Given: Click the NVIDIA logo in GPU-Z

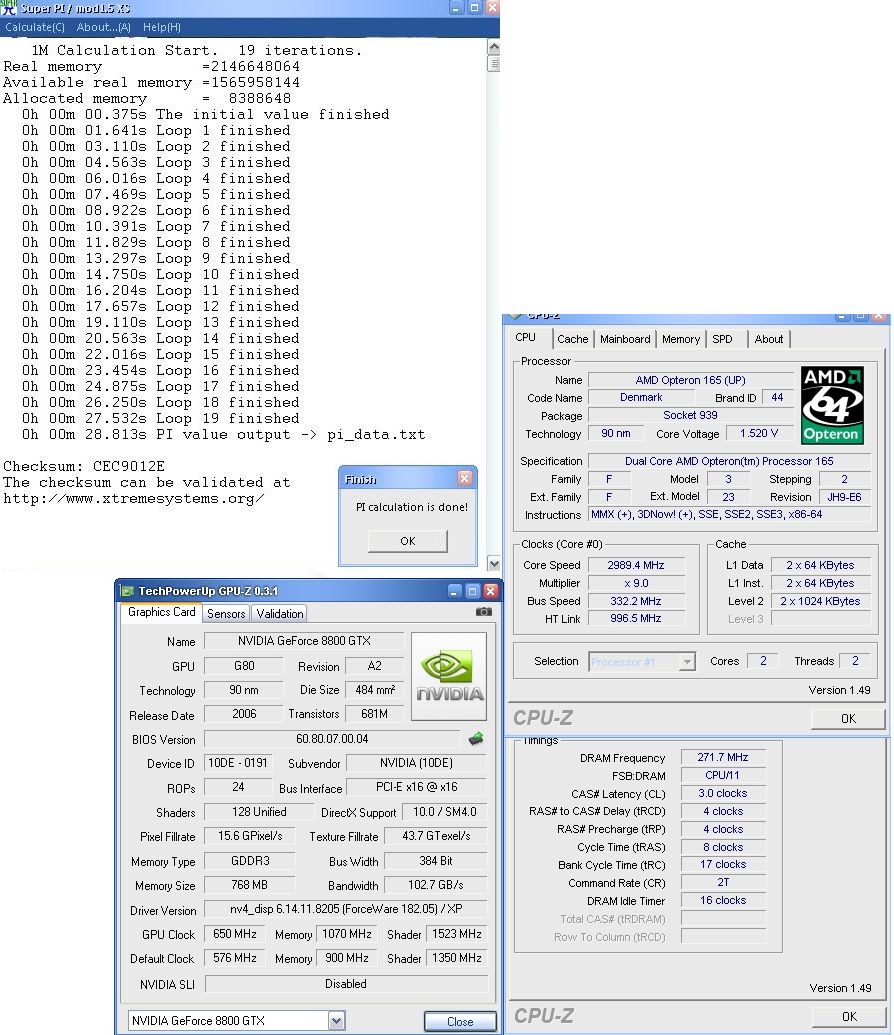Looking at the screenshot, I should click(x=449, y=677).
